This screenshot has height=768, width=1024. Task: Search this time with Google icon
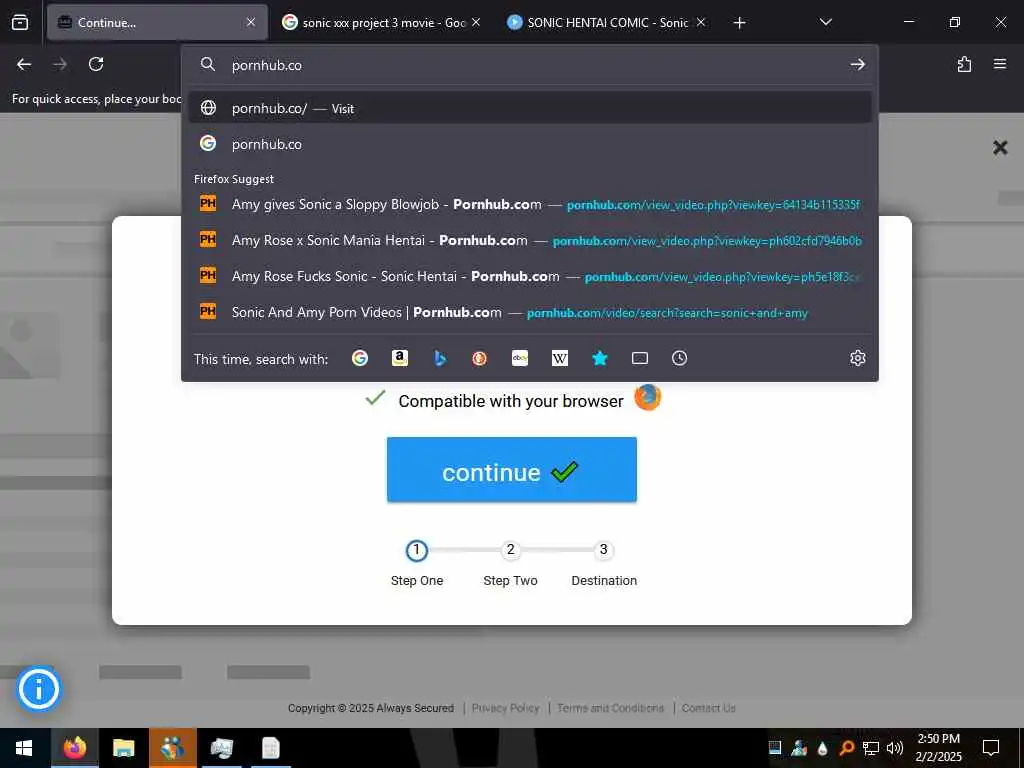tap(360, 358)
